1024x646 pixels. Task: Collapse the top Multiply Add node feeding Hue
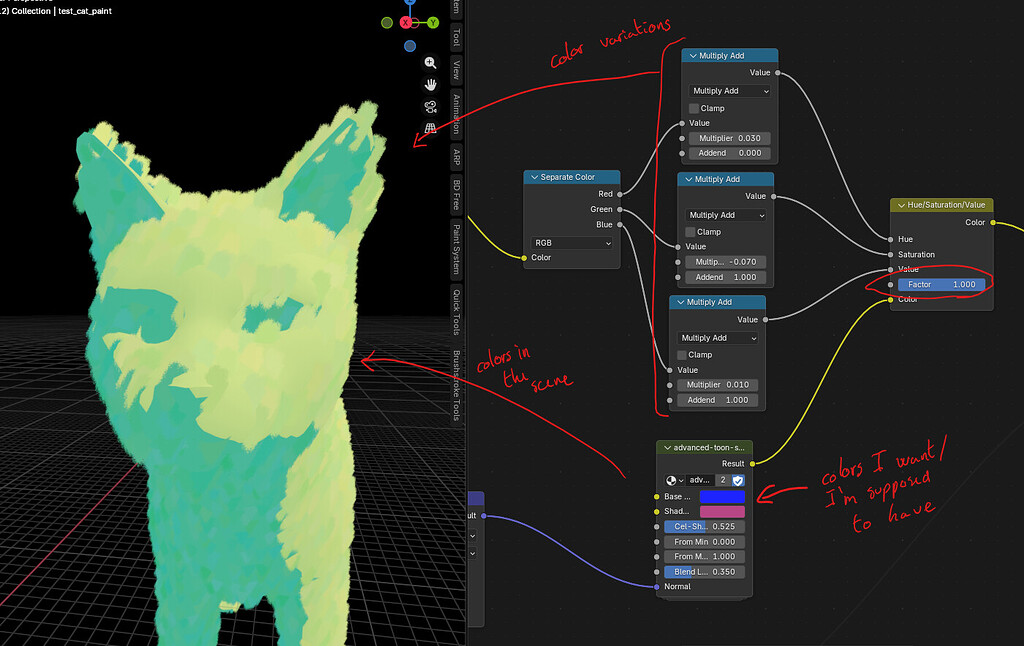pyautogui.click(x=693, y=56)
